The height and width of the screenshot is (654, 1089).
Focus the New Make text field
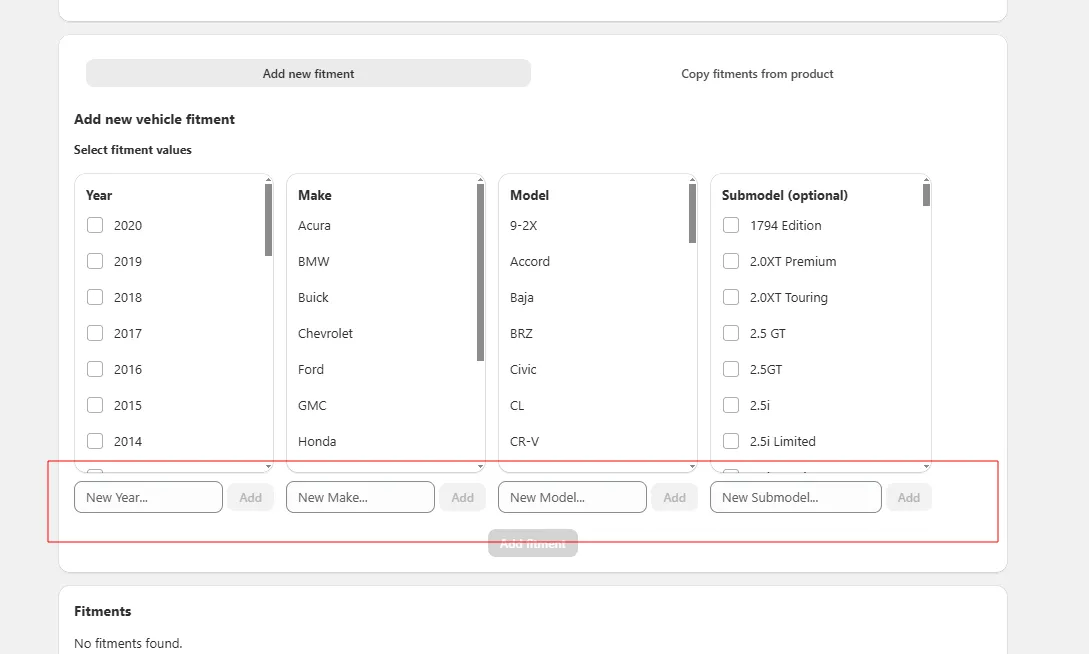click(360, 497)
